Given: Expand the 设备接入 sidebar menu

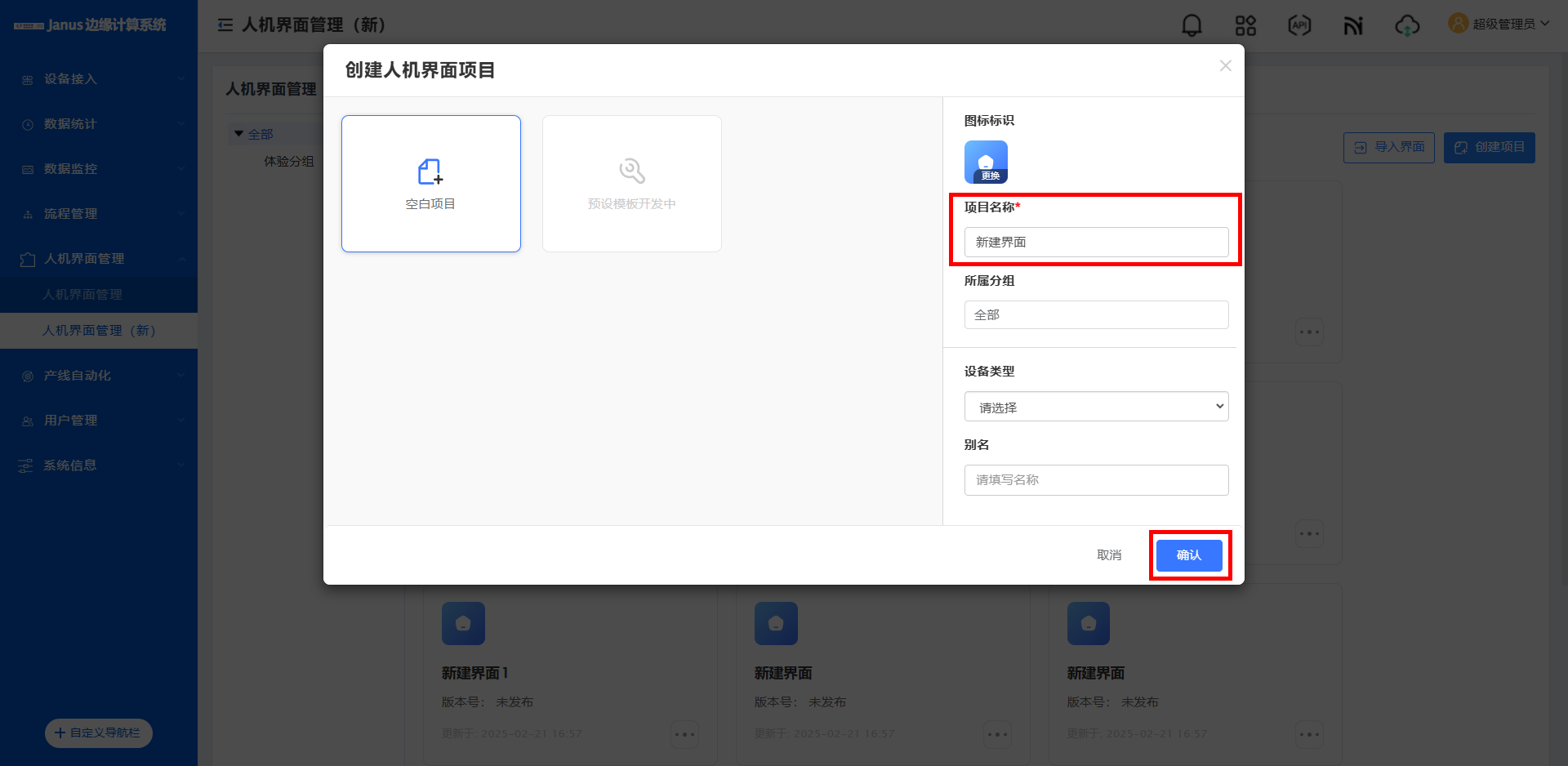Looking at the screenshot, I should 99,79.
